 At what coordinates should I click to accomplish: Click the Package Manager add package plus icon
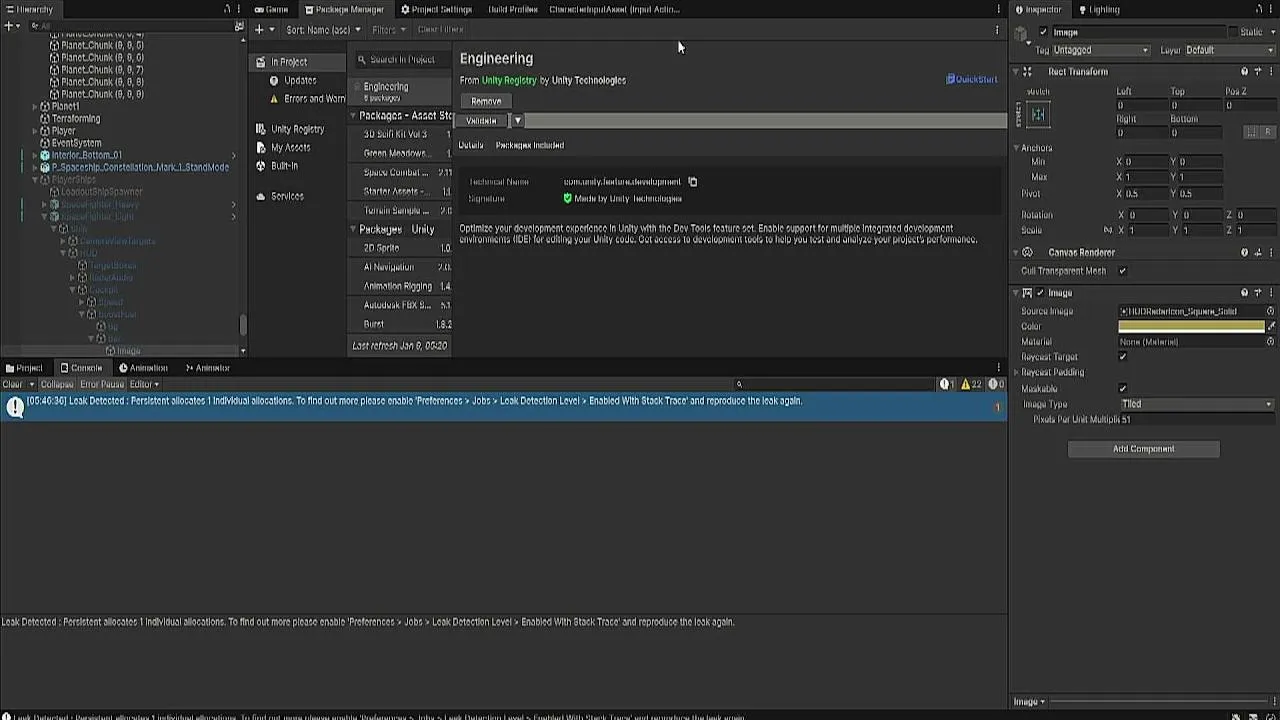click(x=259, y=30)
